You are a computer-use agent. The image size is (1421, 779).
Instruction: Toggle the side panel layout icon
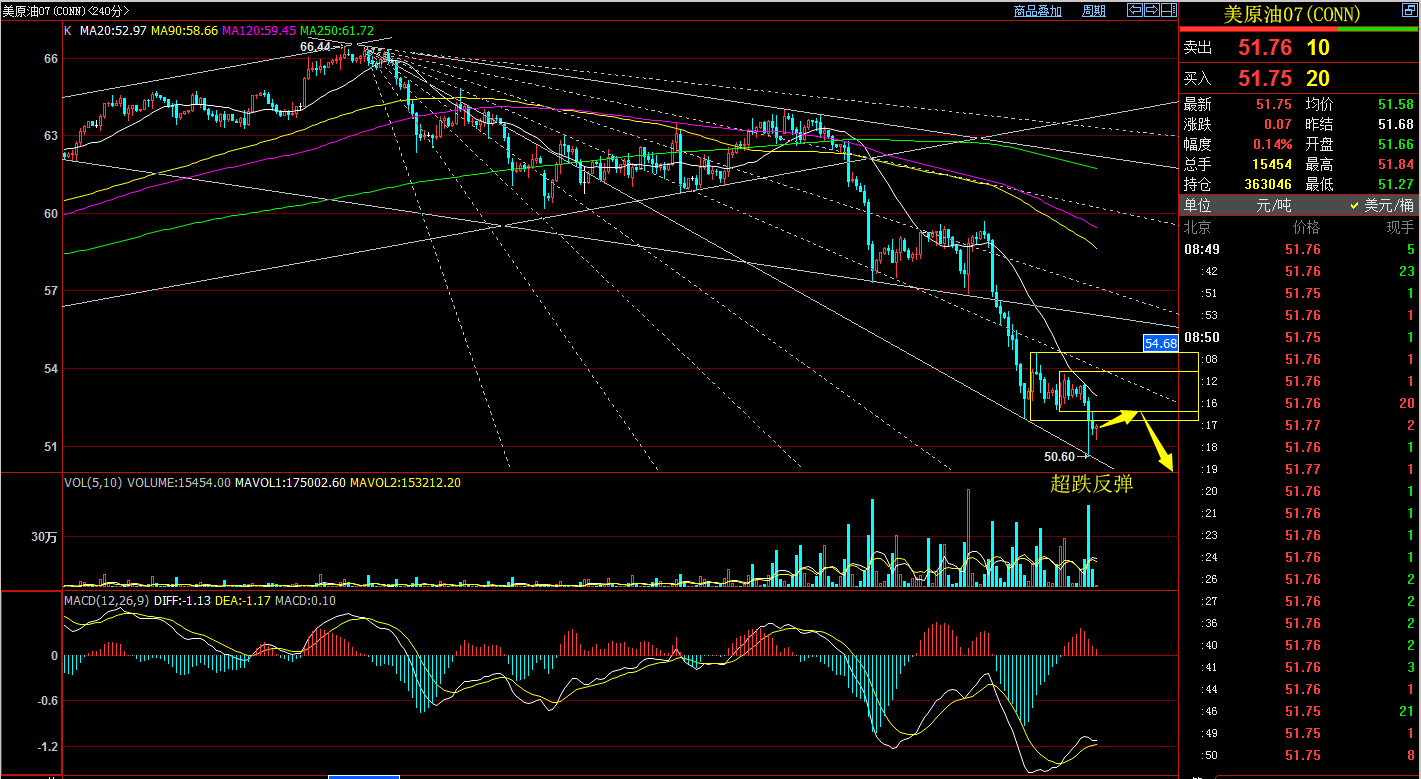point(1169,10)
